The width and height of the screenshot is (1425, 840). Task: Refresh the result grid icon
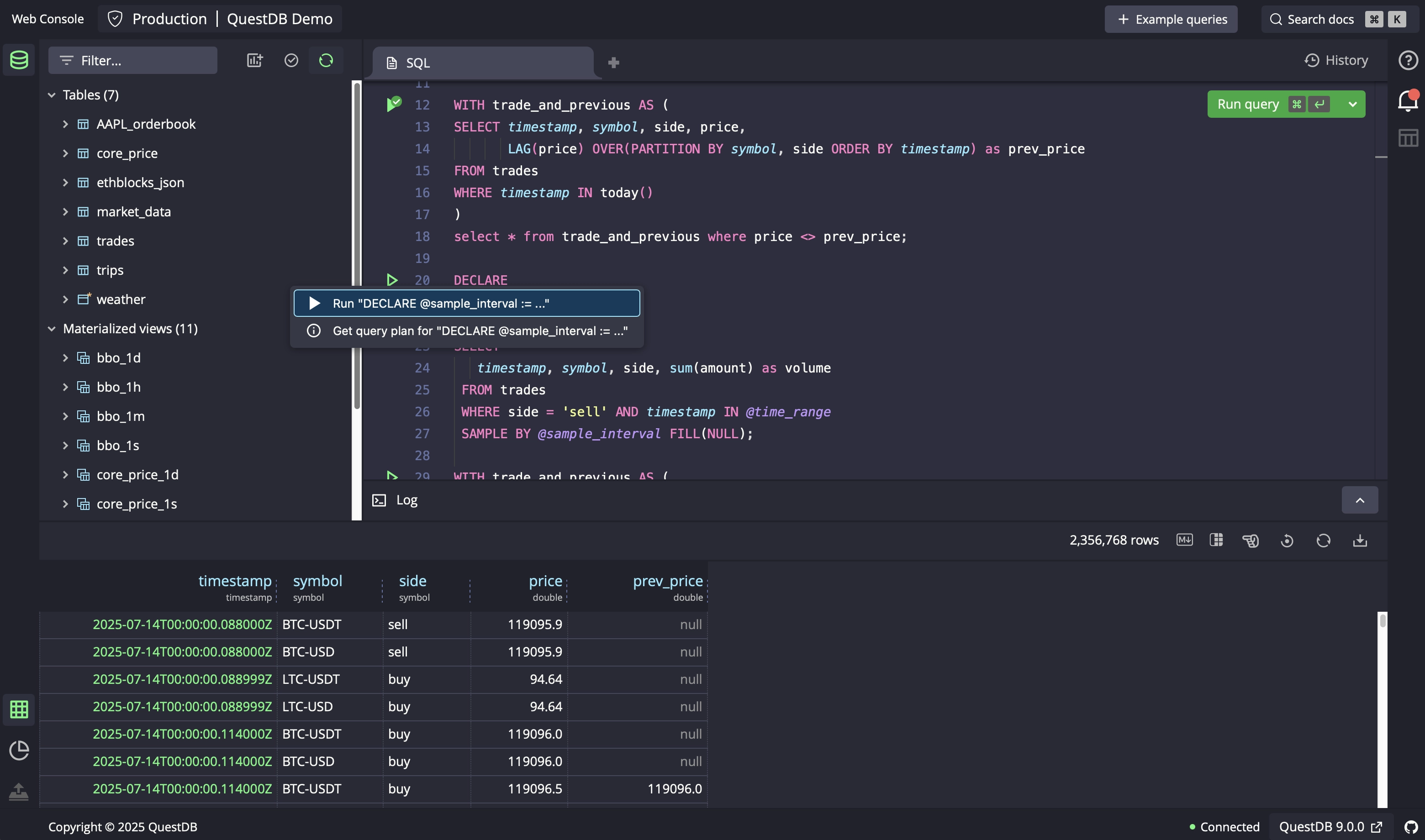1323,541
